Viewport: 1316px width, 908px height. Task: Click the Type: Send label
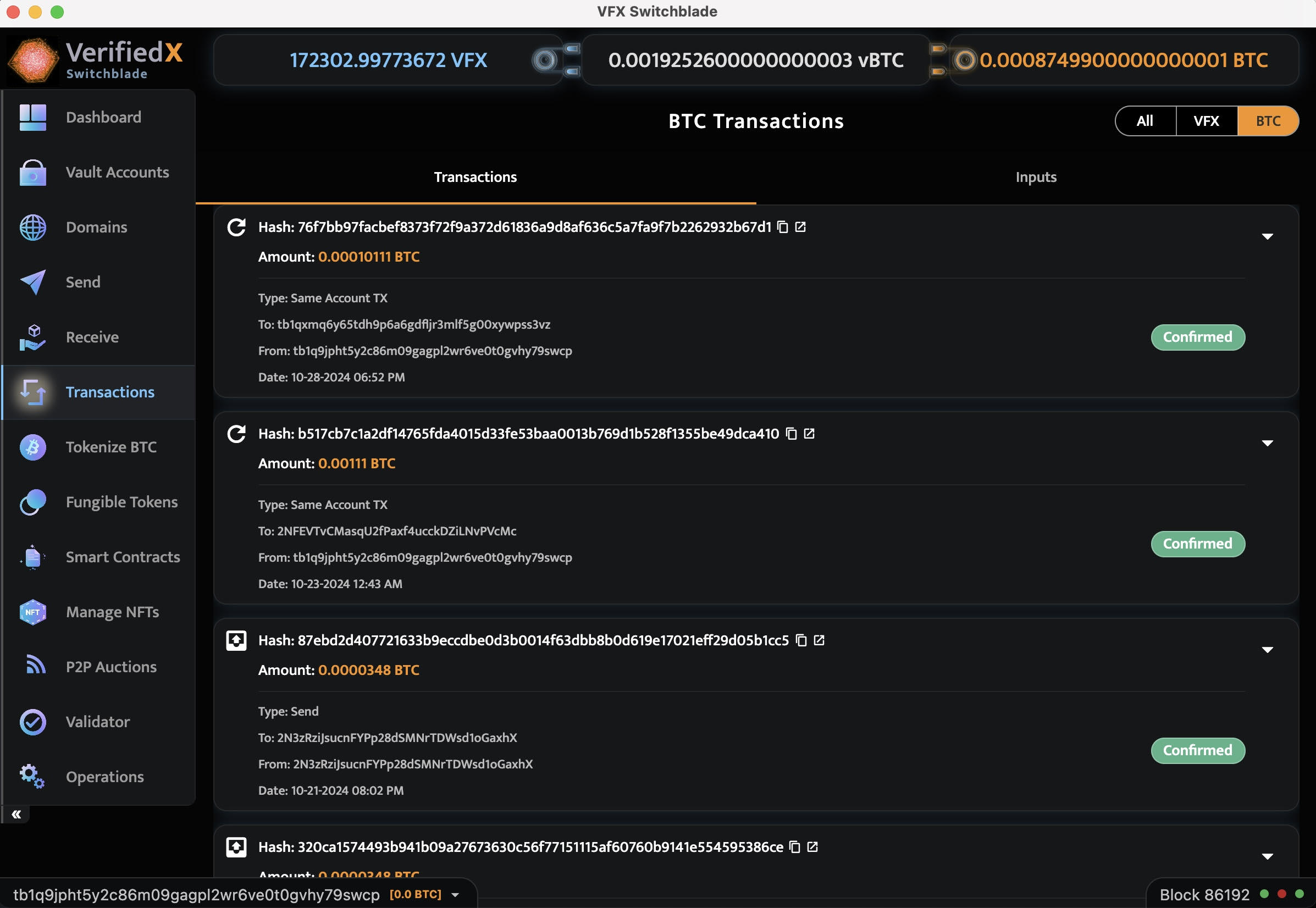pyautogui.click(x=289, y=711)
